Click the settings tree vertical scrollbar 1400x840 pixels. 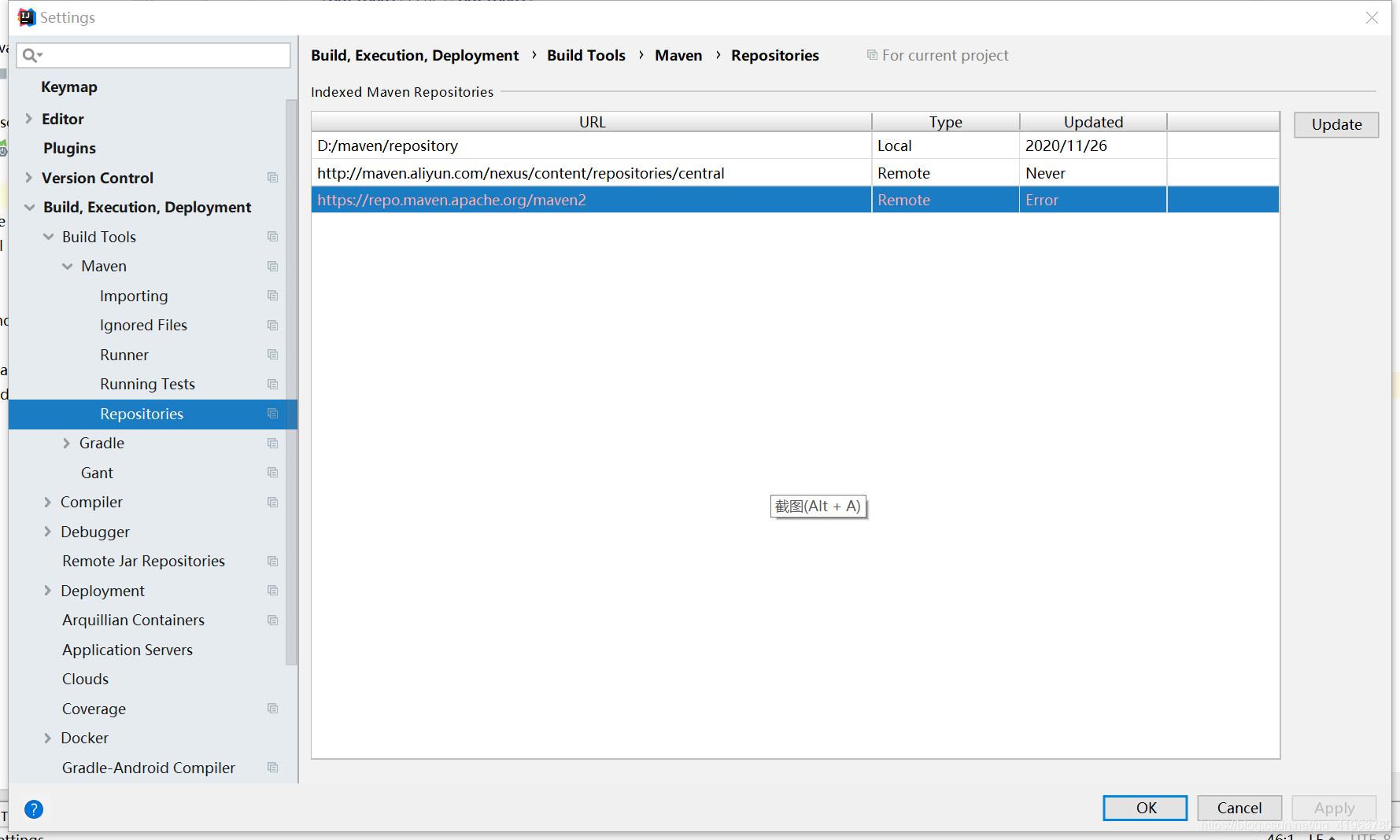point(291,382)
